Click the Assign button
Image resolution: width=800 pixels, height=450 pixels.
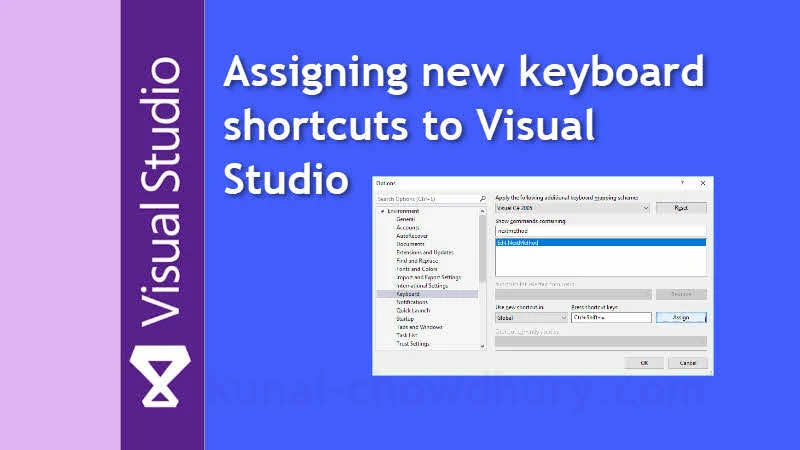pyautogui.click(x=681, y=317)
